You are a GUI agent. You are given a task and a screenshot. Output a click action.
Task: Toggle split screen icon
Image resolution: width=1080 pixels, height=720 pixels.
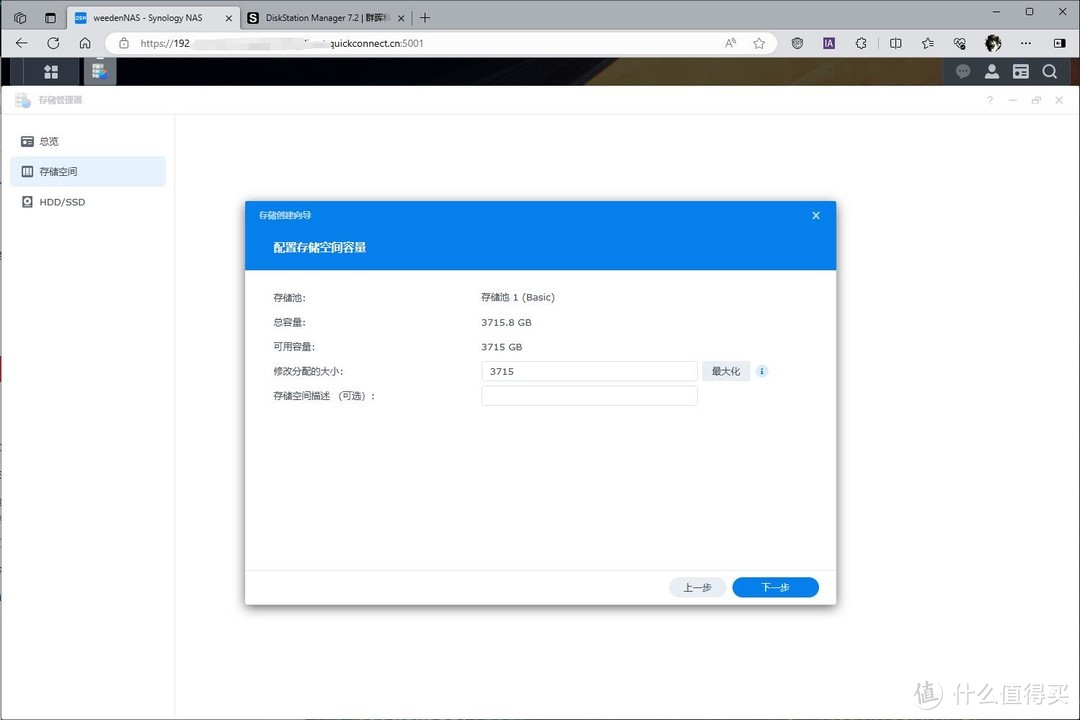(x=895, y=43)
